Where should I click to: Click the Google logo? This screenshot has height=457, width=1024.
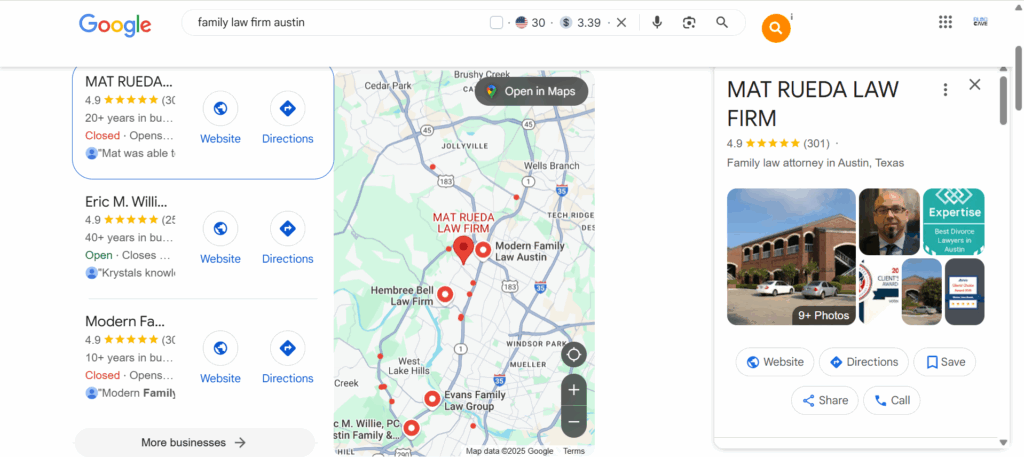pyautogui.click(x=115, y=25)
